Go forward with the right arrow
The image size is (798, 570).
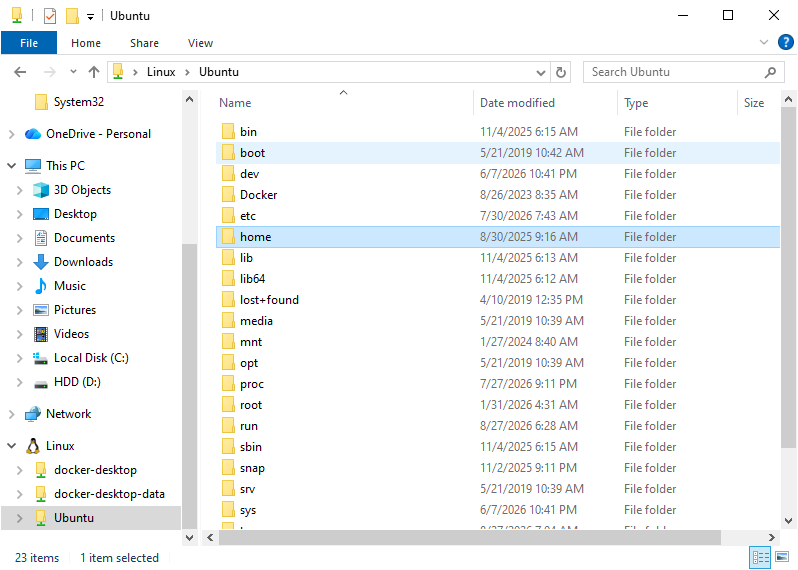tap(49, 72)
